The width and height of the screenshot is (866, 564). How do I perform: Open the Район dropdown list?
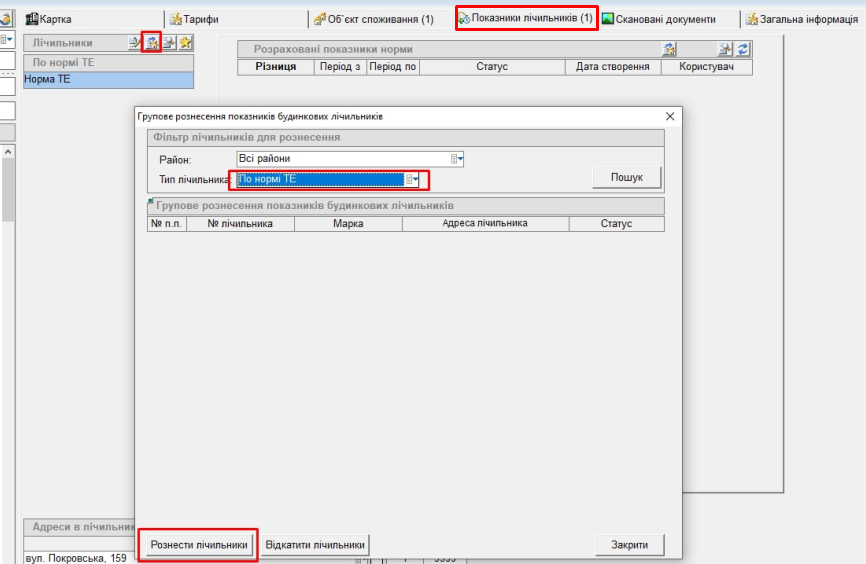point(457,159)
